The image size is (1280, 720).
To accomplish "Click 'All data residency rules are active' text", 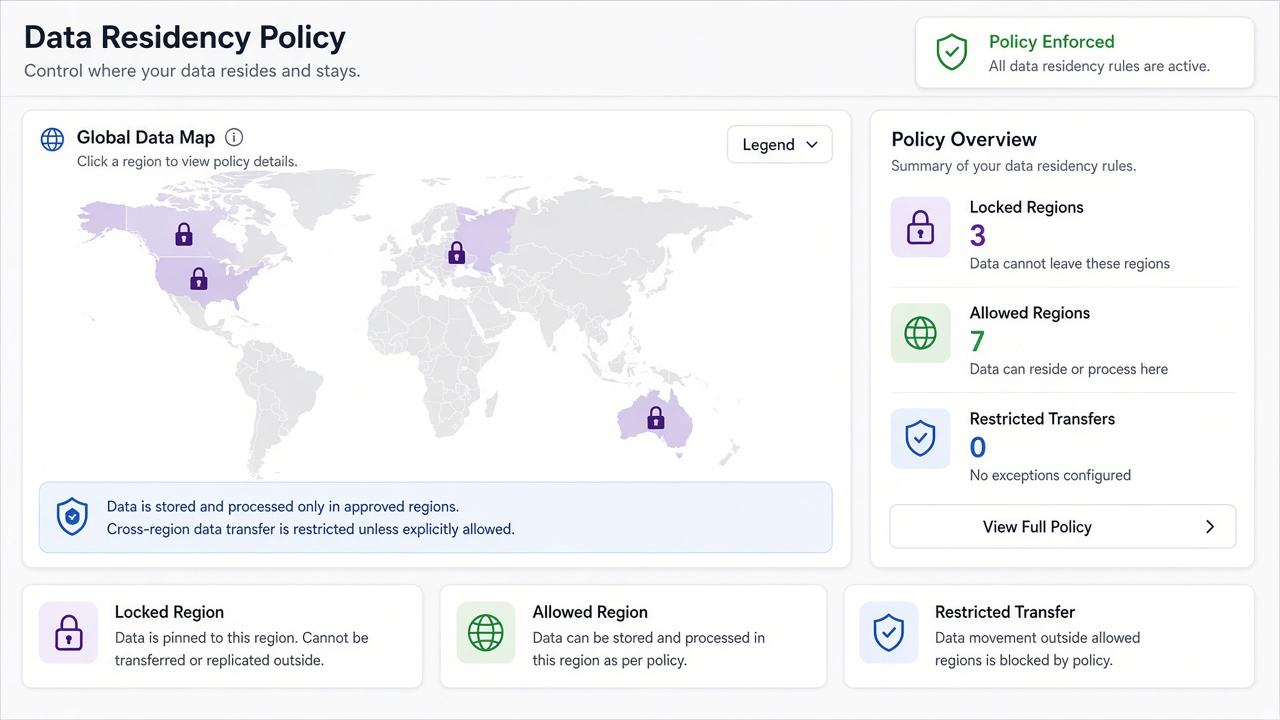I will coord(1099,66).
